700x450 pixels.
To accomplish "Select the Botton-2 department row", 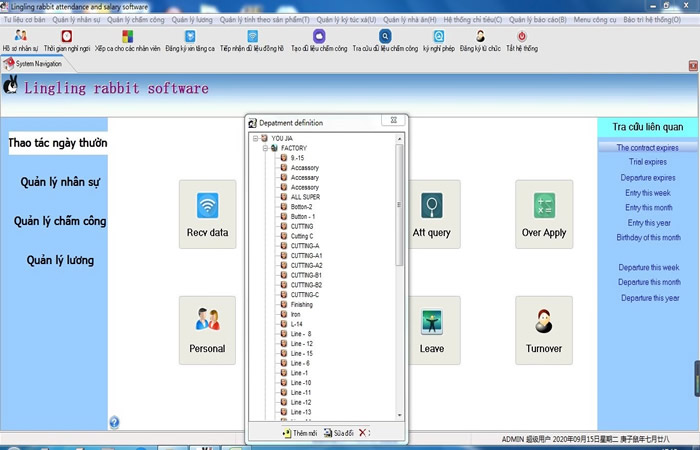I will [301, 207].
